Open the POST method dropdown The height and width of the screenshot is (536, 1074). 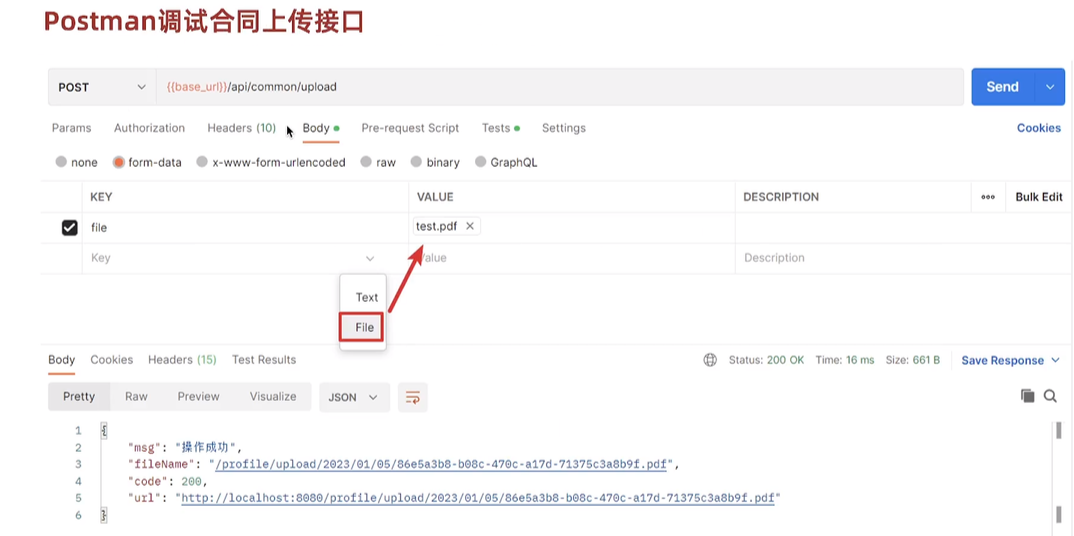pos(102,87)
